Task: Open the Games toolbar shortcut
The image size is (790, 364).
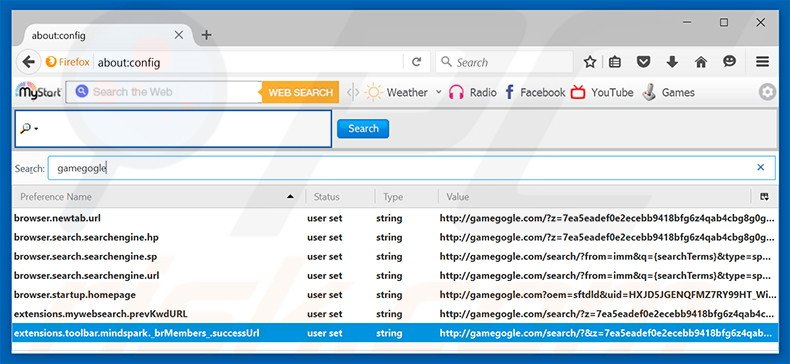Action: (668, 92)
